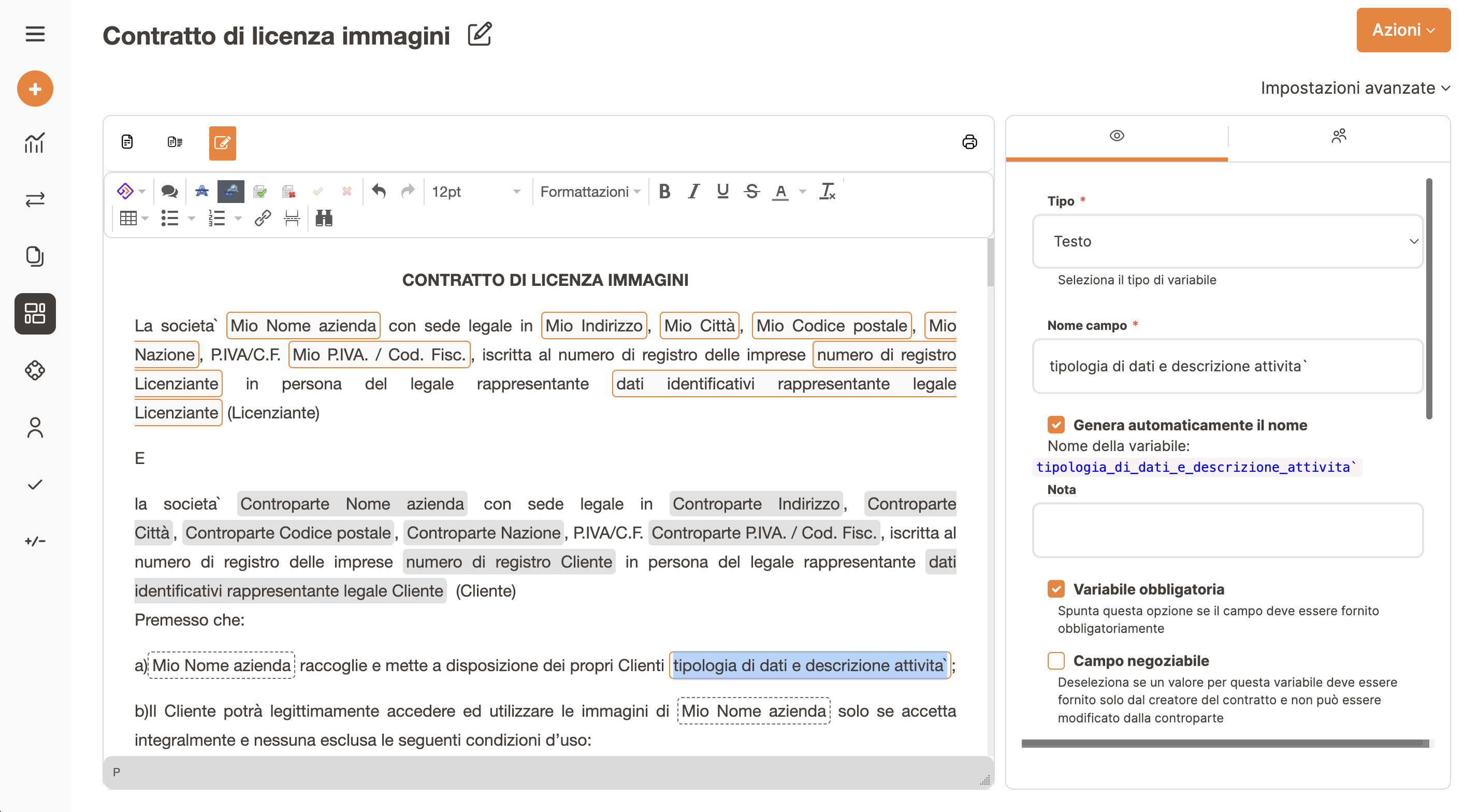Screen dimensions: 1478x812
Task: Open the text color picker arrow
Action: tap(803, 191)
